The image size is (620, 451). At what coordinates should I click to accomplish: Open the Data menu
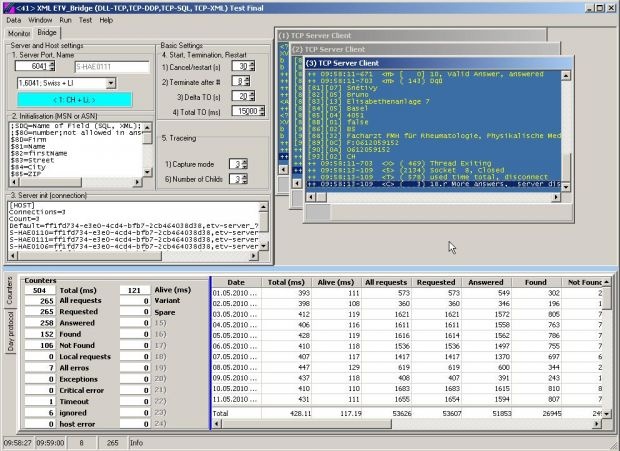[14, 20]
